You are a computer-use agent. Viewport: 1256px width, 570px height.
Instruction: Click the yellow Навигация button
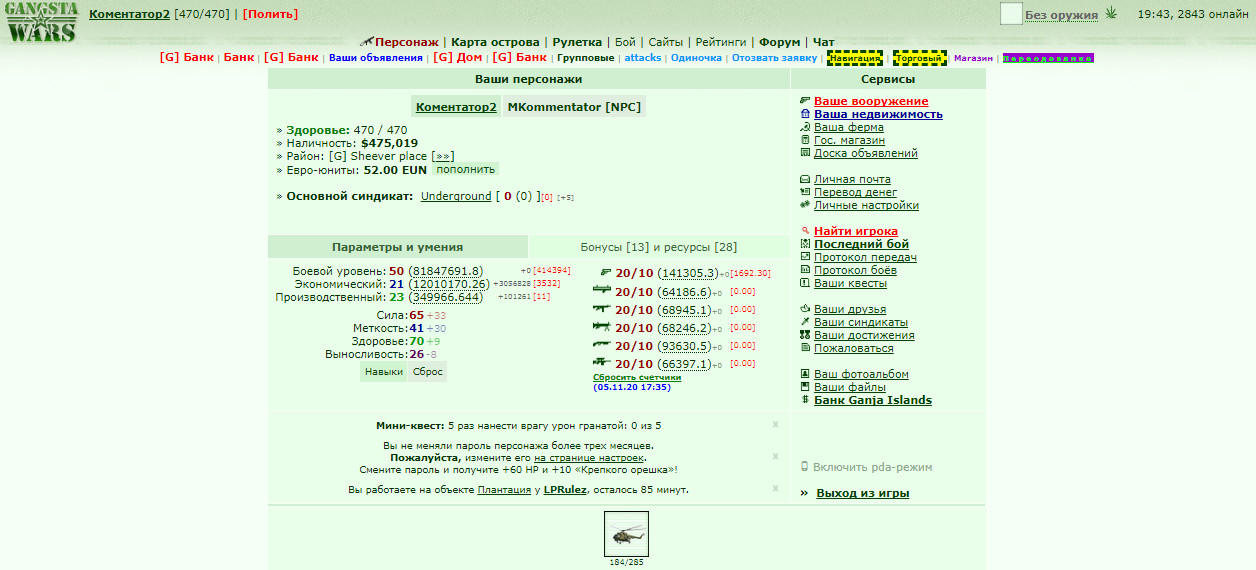(855, 58)
